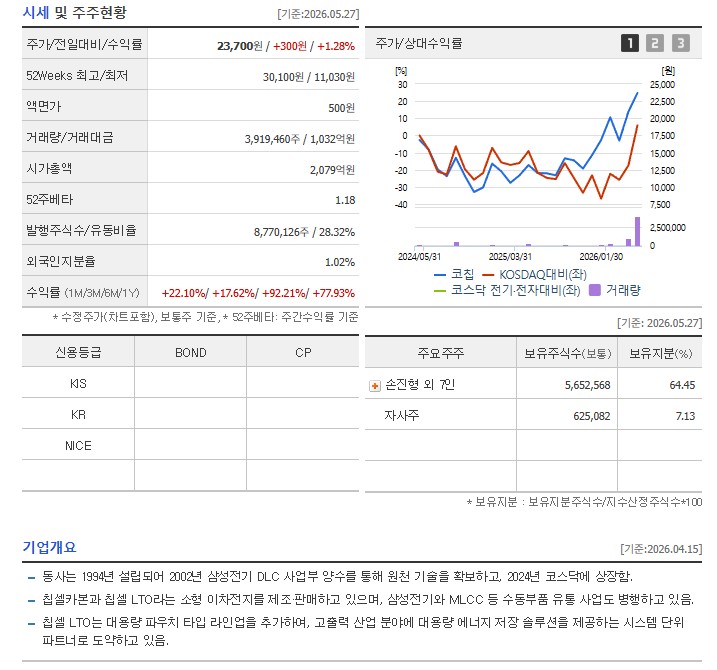This screenshot has height=670, width=717.
Task: Click the 시세 및 주주현황 heading
Action: 75,13
